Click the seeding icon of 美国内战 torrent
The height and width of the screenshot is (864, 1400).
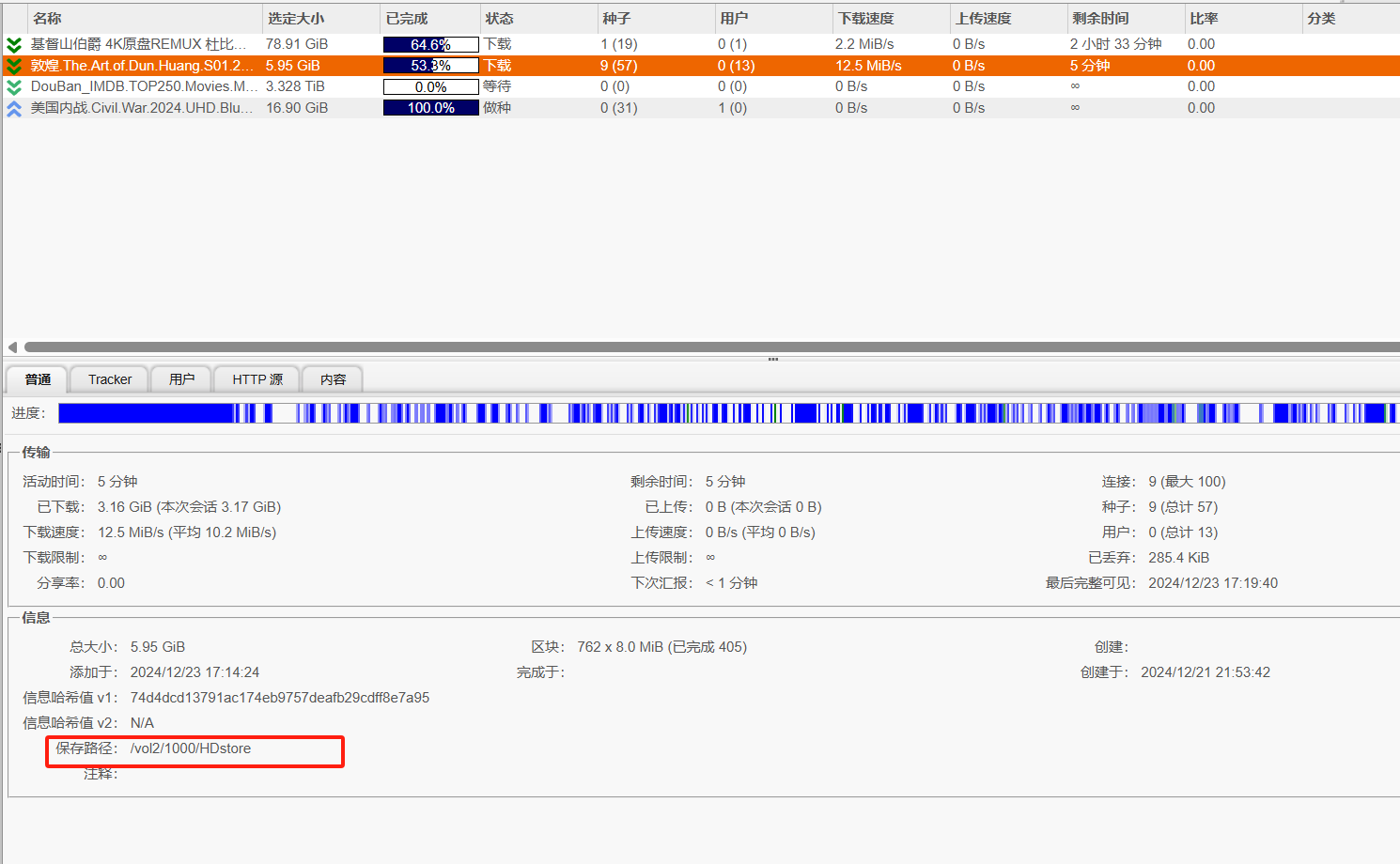click(x=14, y=108)
